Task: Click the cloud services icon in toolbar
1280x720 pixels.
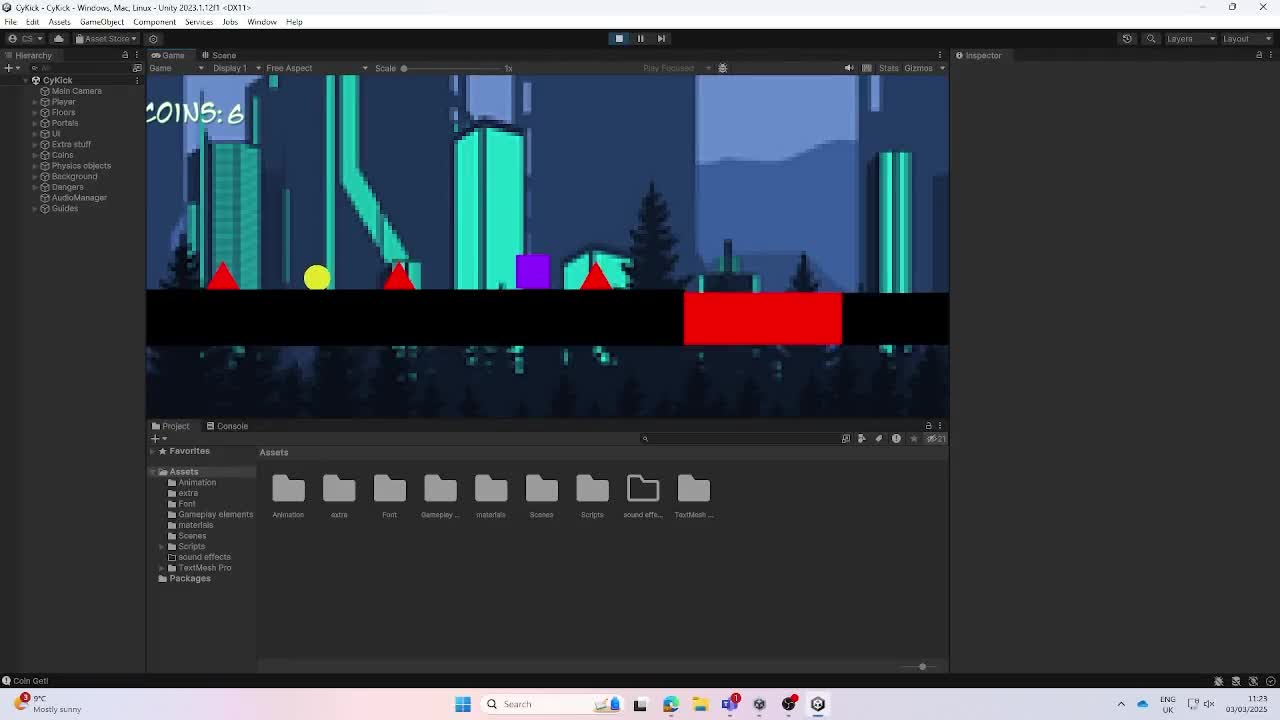Action: coord(58,39)
